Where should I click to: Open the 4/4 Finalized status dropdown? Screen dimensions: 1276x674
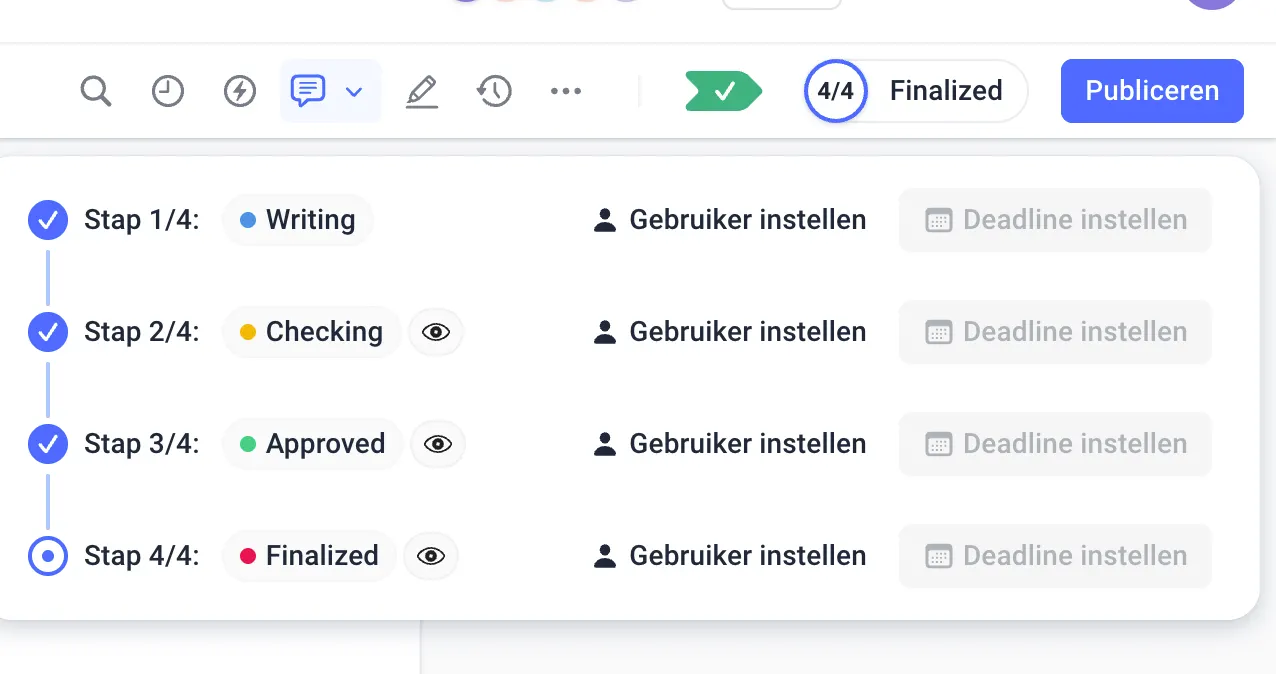click(913, 90)
